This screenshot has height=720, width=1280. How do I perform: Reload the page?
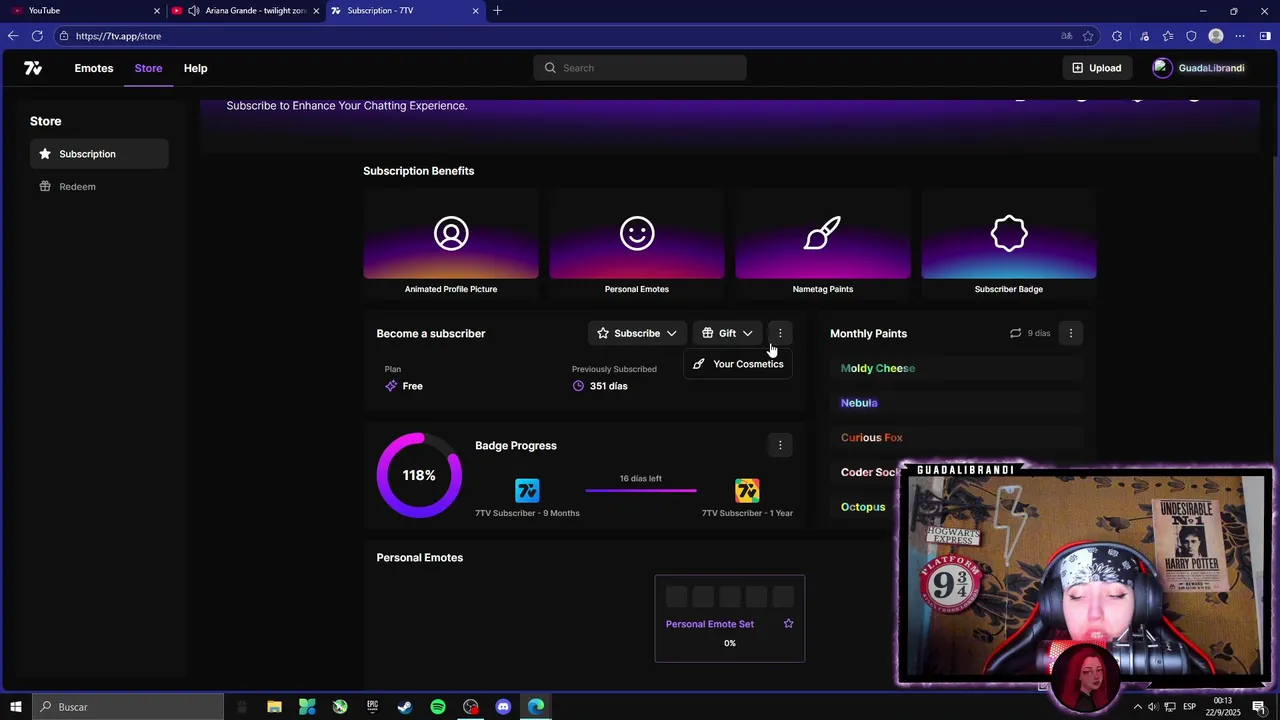click(37, 36)
